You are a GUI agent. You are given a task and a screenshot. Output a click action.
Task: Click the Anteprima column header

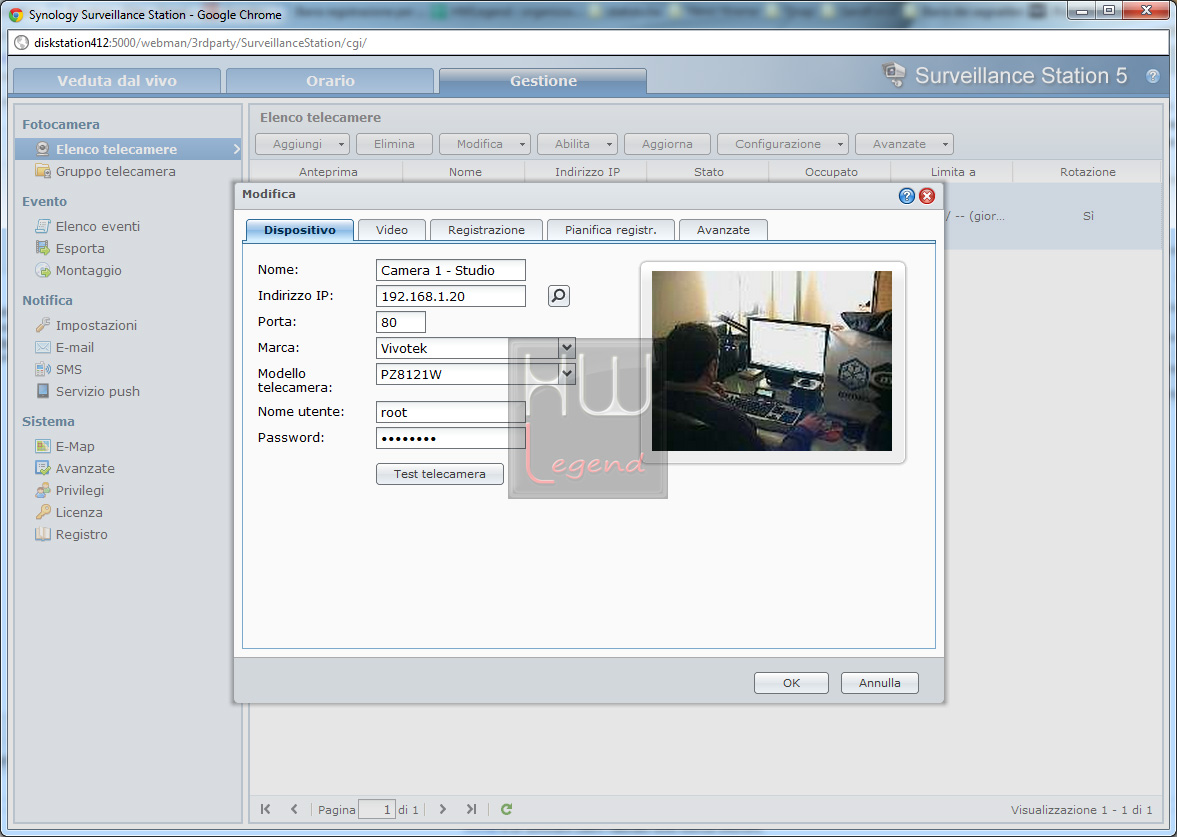[x=327, y=172]
